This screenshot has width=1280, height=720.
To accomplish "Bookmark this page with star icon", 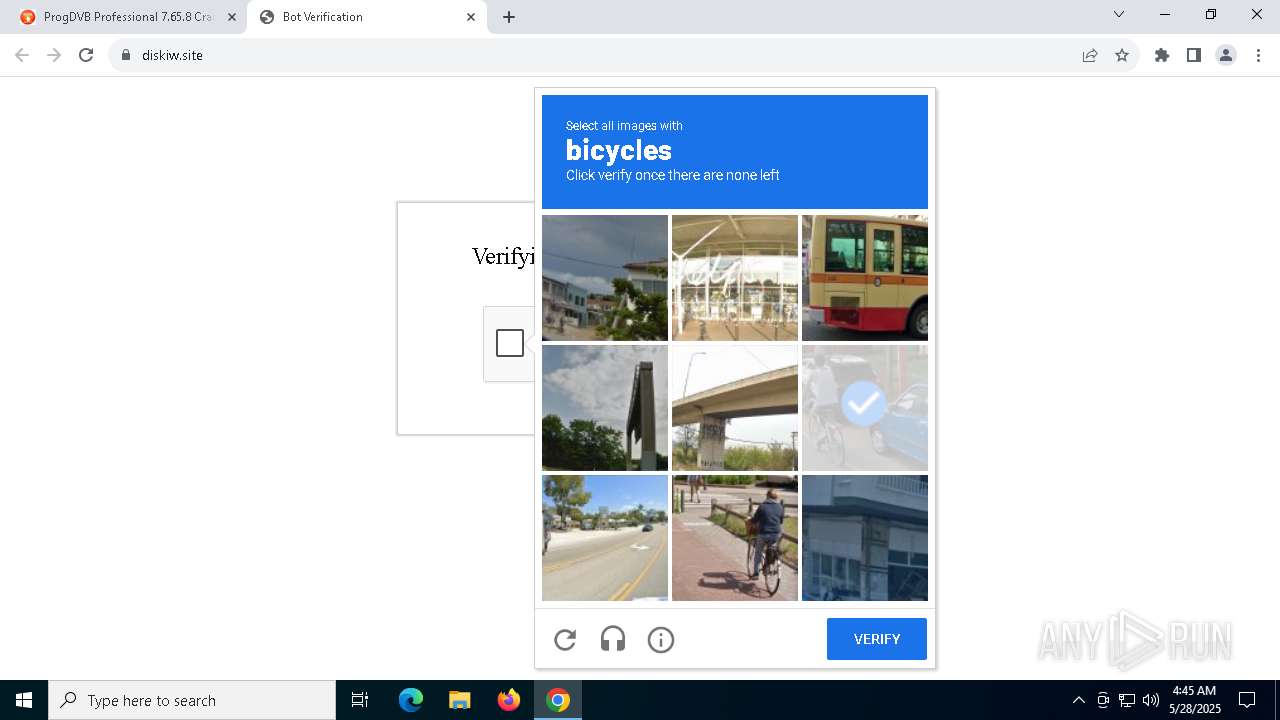I will 1122,55.
